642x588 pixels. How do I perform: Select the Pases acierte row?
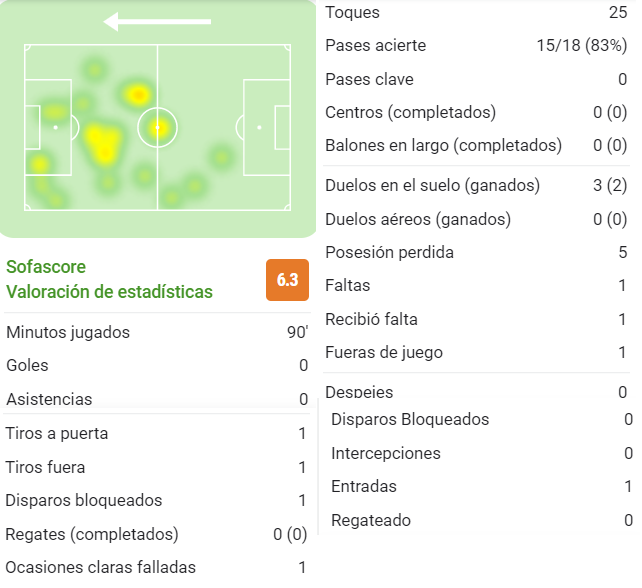tap(476, 45)
